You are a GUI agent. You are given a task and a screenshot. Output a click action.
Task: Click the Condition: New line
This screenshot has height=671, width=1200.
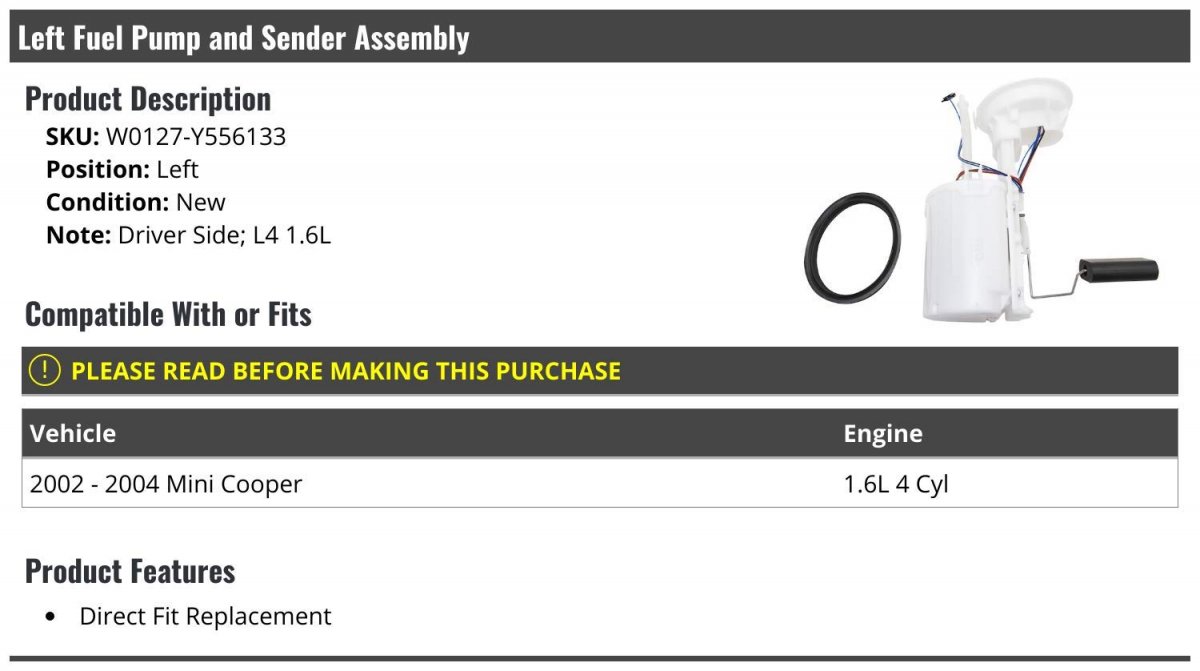pos(136,201)
